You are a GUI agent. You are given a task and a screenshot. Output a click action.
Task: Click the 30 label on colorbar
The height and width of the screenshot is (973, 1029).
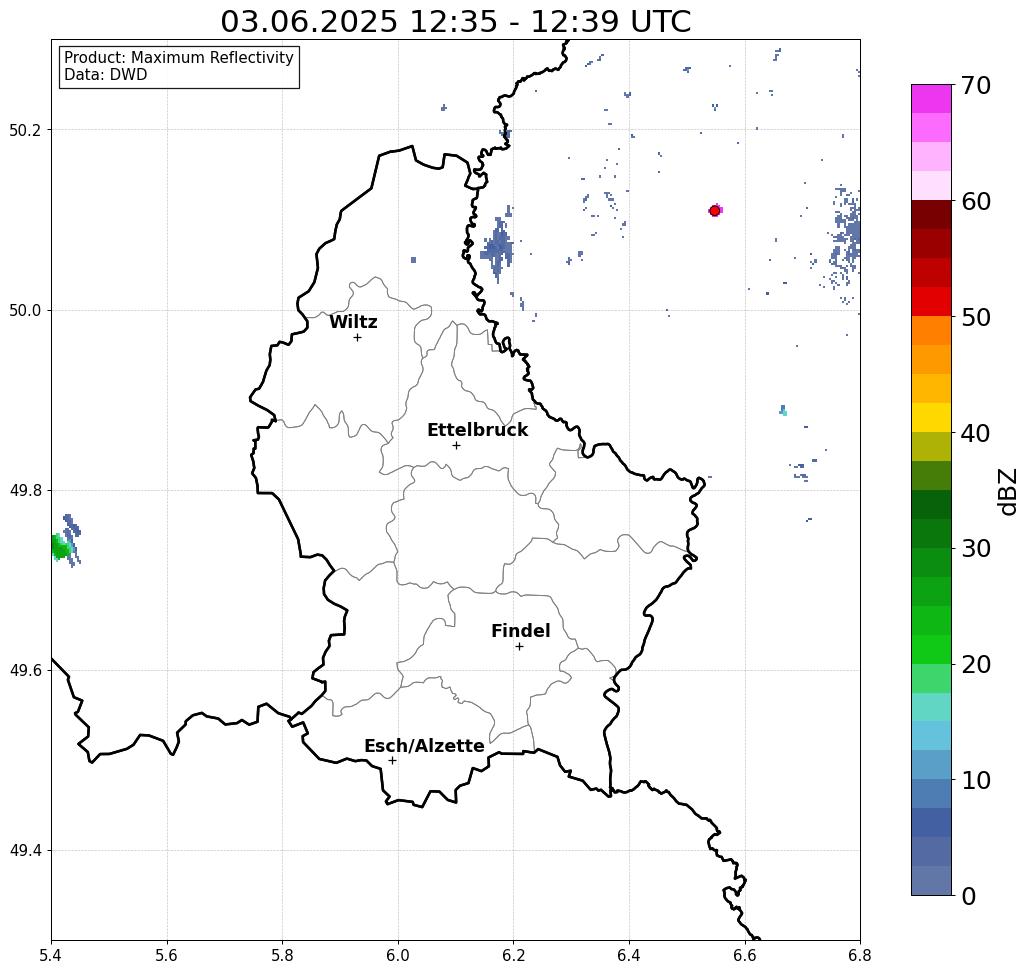click(976, 549)
